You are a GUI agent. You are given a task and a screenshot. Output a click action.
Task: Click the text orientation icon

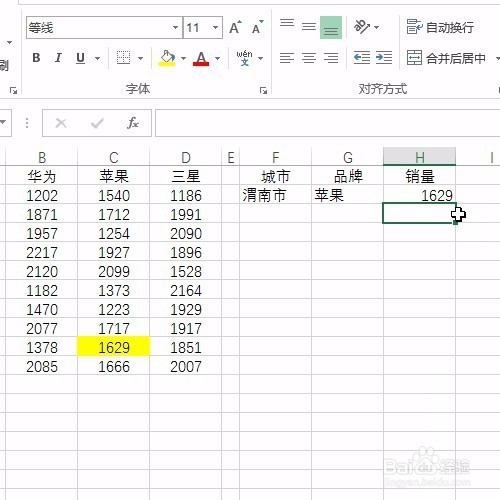[362, 27]
